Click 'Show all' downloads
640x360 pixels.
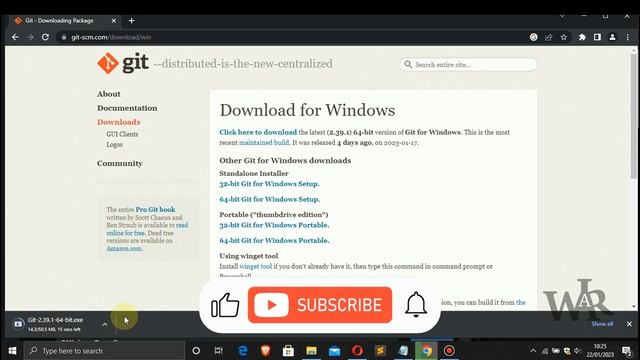pyautogui.click(x=602, y=324)
